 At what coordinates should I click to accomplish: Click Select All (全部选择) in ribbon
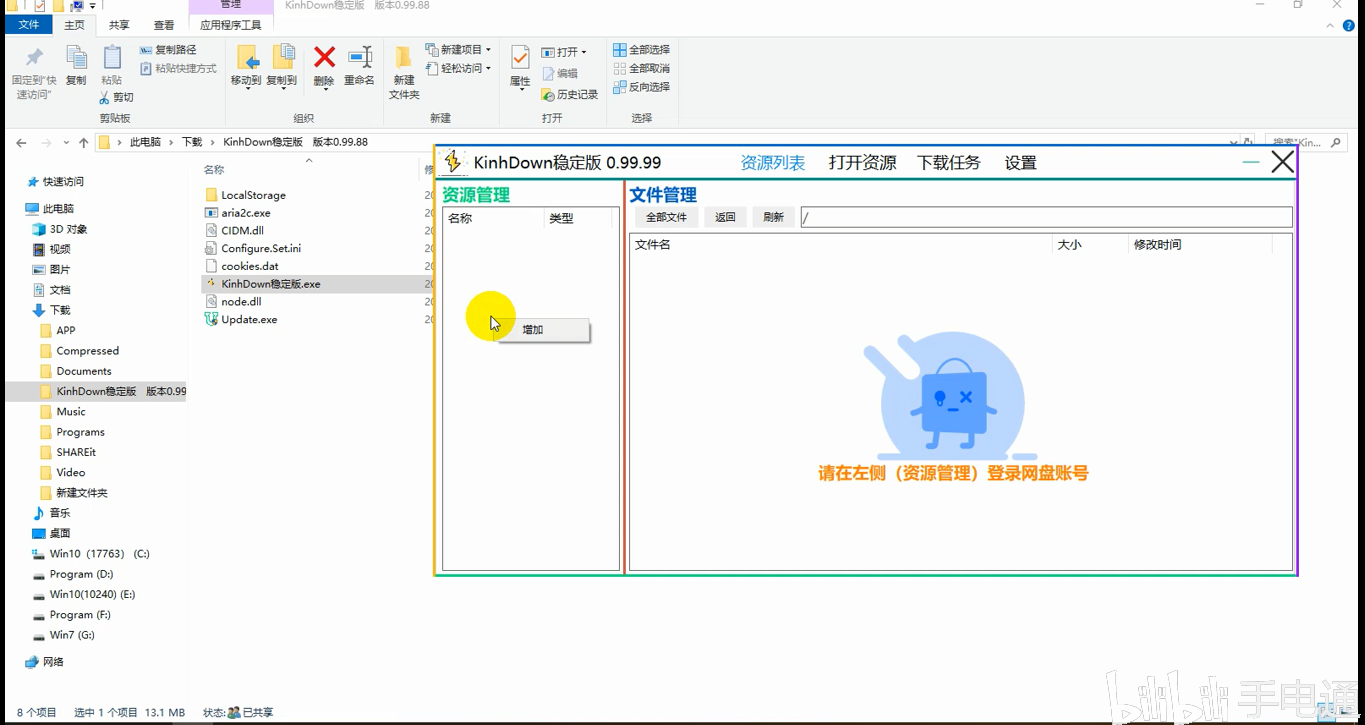coord(641,50)
